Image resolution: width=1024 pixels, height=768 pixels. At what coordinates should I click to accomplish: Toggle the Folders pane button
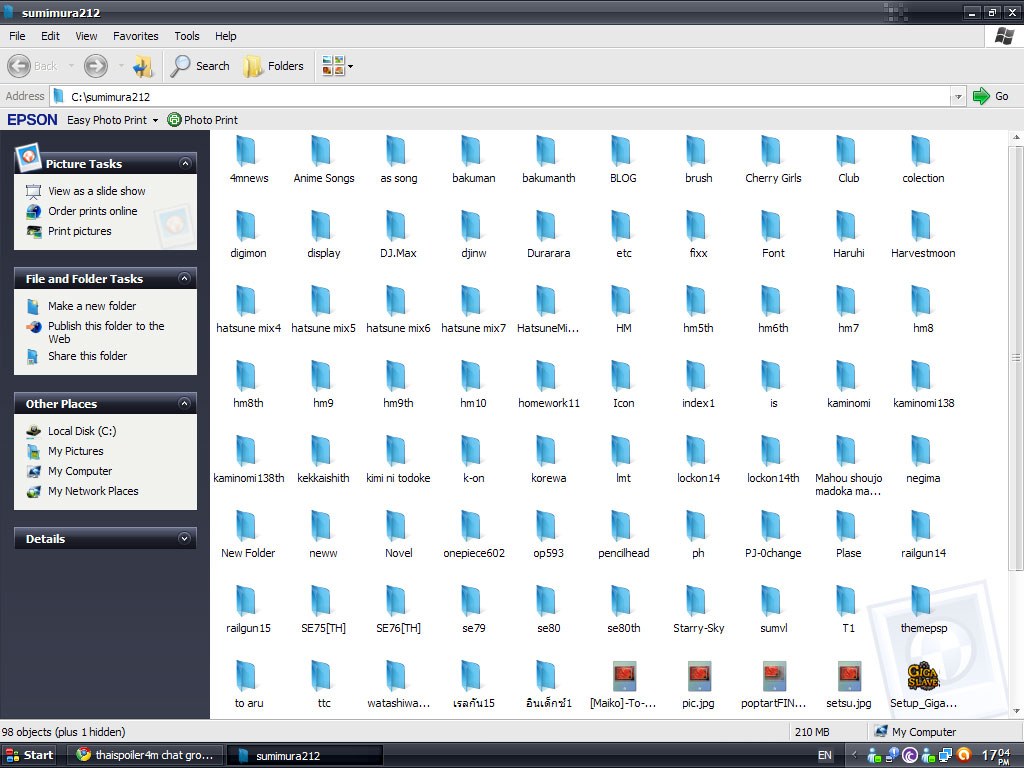click(x=274, y=66)
